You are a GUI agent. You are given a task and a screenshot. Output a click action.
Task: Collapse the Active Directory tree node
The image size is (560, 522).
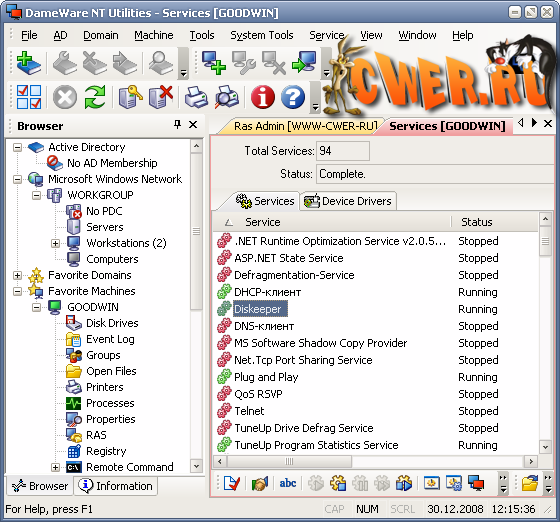(x=17, y=147)
